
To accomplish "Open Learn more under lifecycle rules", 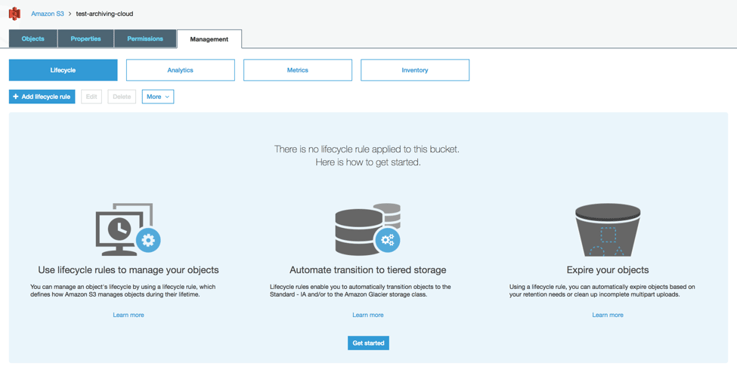I will pos(128,315).
